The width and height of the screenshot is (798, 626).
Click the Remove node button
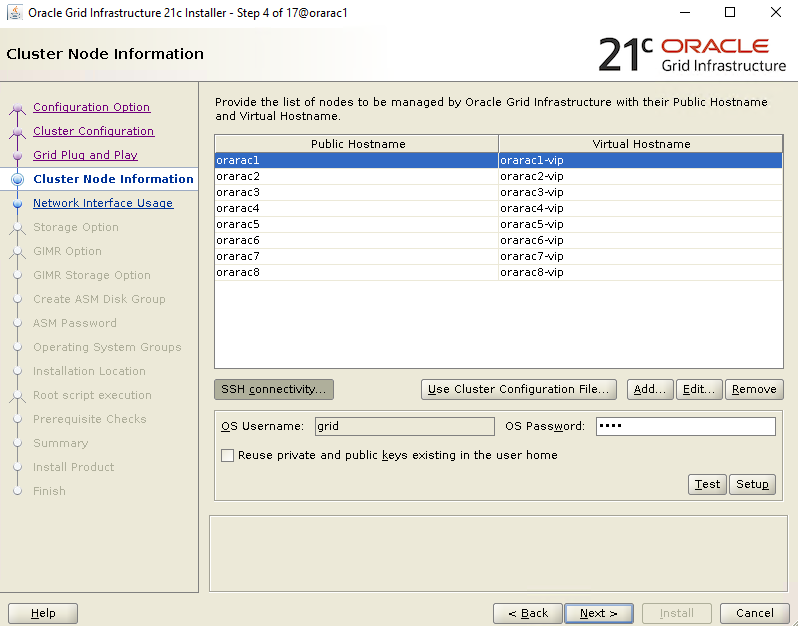click(754, 389)
